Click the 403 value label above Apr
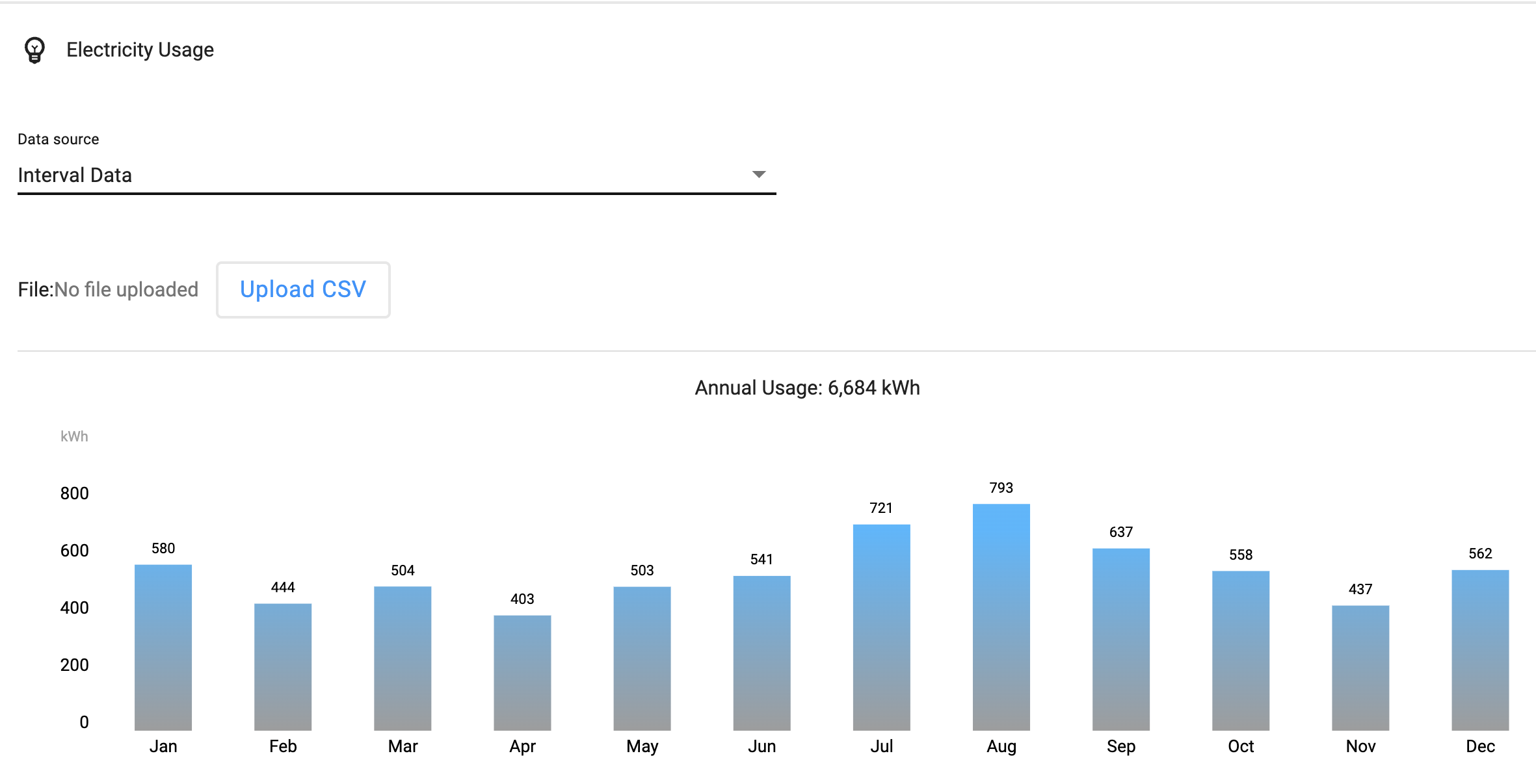The height and width of the screenshot is (784, 1536). coord(522,599)
